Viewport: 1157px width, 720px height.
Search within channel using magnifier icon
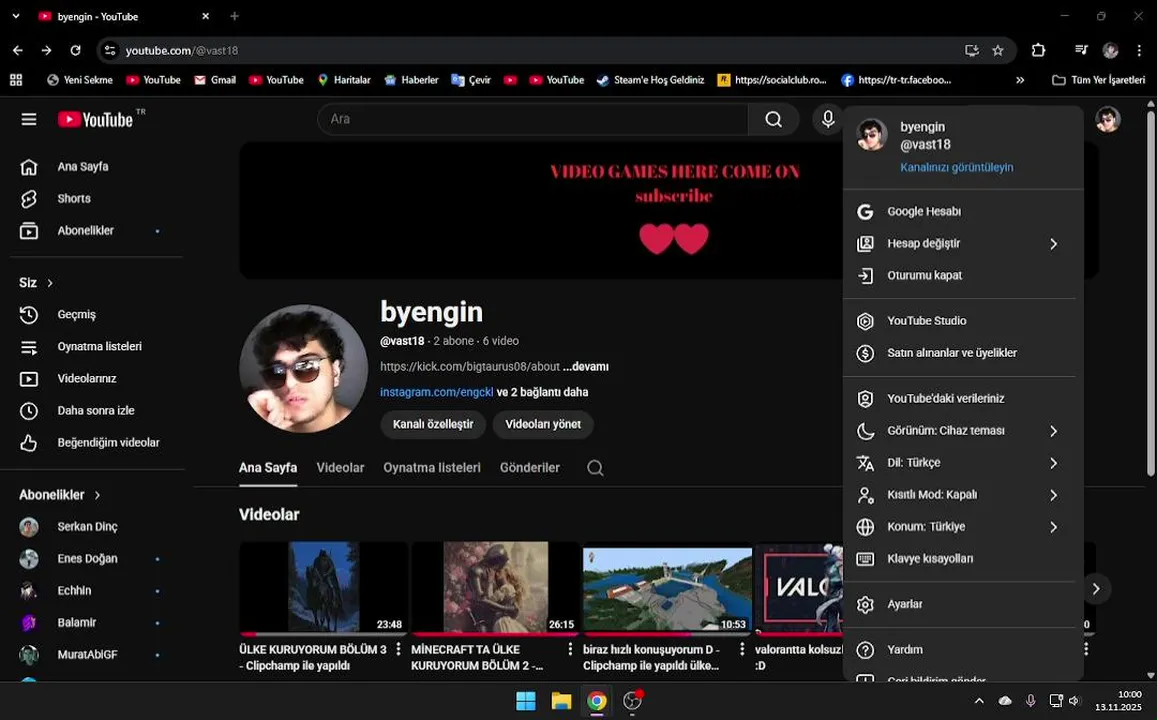[x=595, y=468]
